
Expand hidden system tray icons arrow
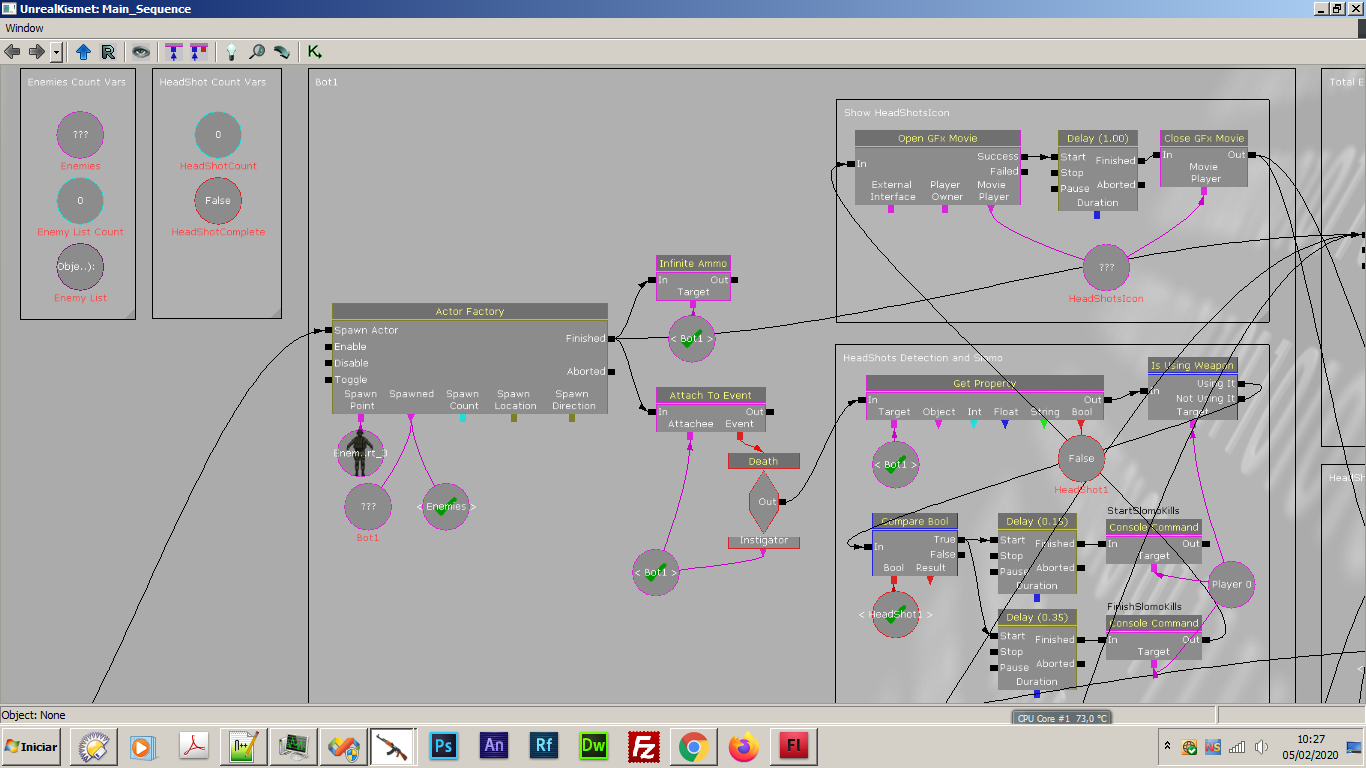(x=1167, y=746)
